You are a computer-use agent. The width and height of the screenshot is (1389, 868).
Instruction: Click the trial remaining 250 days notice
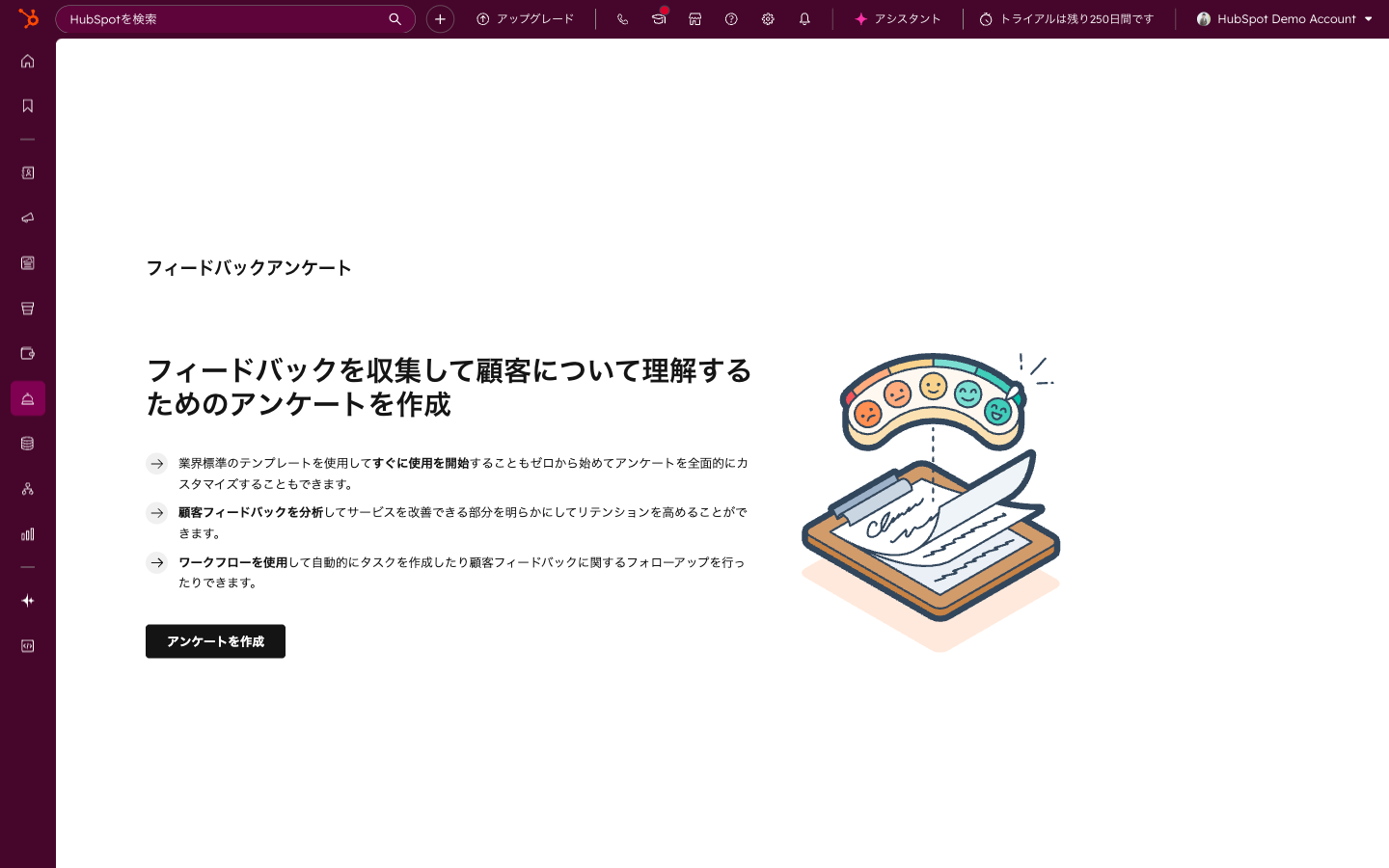point(1066,19)
